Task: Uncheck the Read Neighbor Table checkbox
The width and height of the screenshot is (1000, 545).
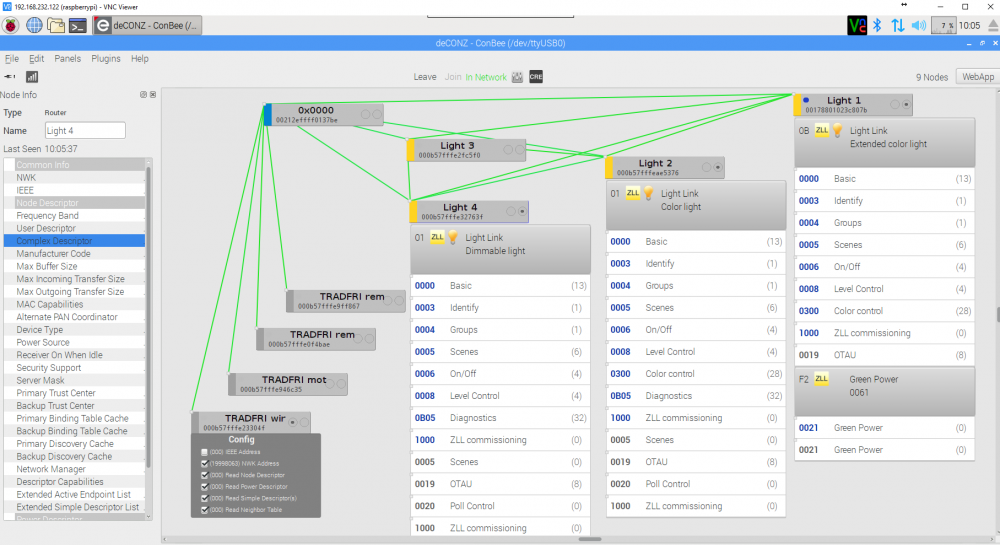Action: [205, 510]
